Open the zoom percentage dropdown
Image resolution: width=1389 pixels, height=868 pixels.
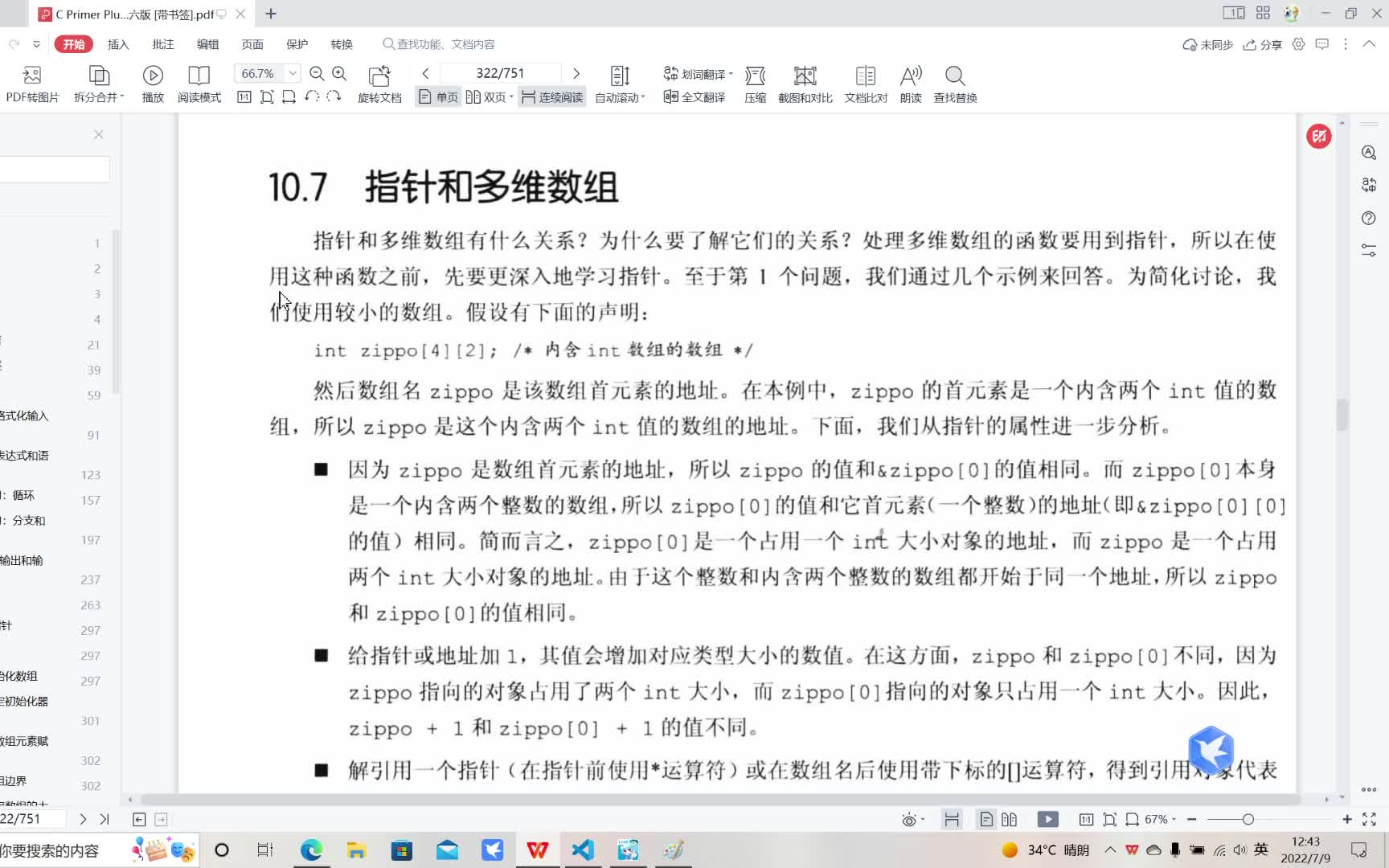coord(291,73)
